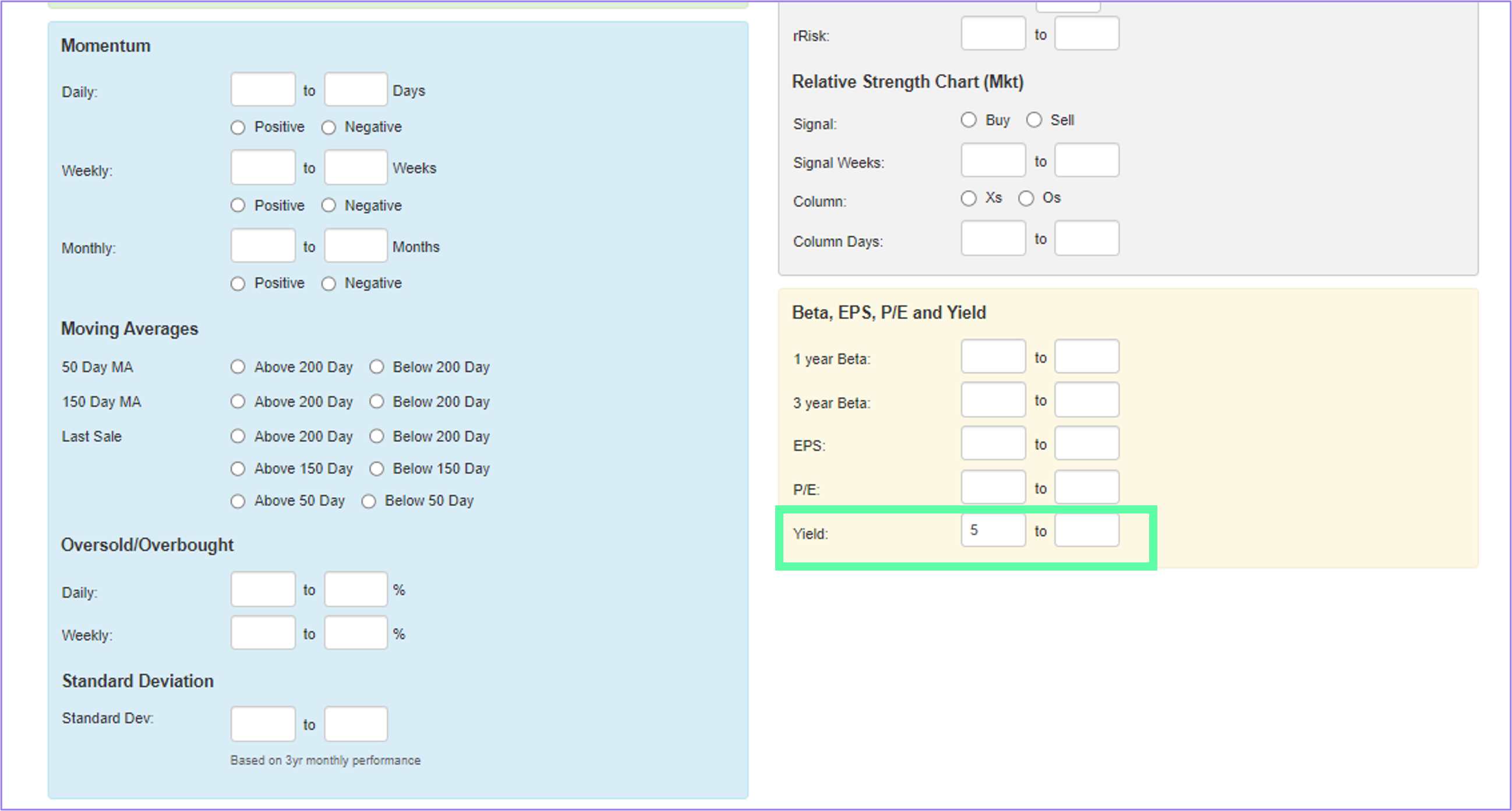Select Last Sale Below 150 Day
This screenshot has width=1512, height=811.
[377, 468]
